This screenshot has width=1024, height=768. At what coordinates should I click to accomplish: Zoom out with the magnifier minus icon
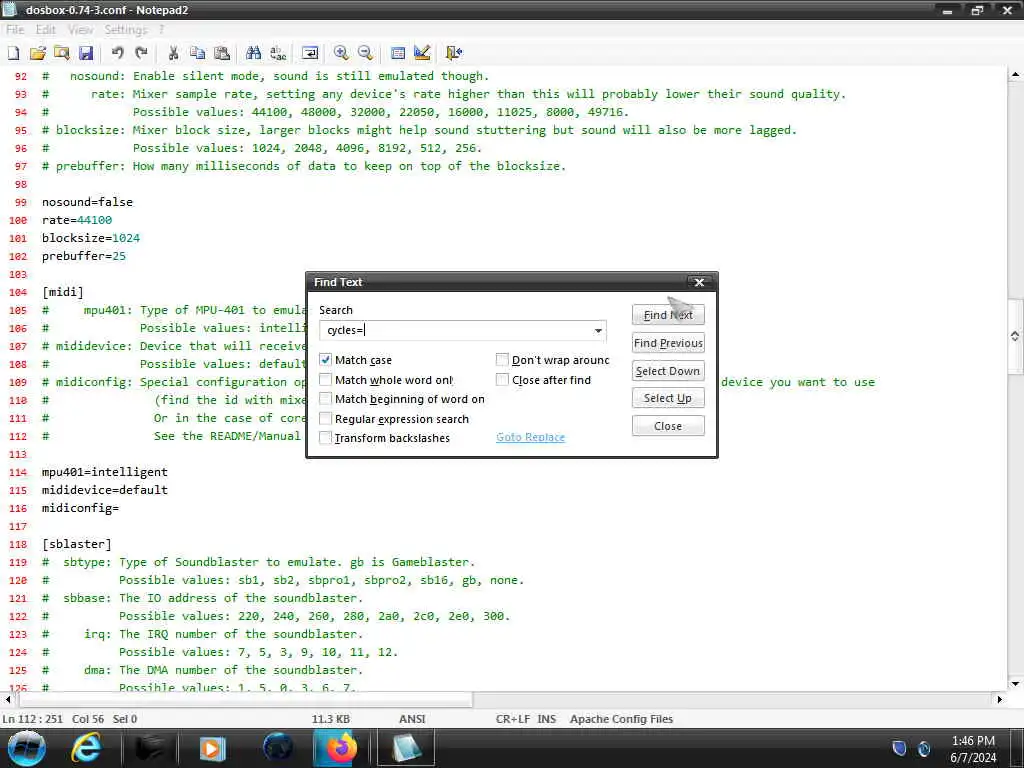366,53
